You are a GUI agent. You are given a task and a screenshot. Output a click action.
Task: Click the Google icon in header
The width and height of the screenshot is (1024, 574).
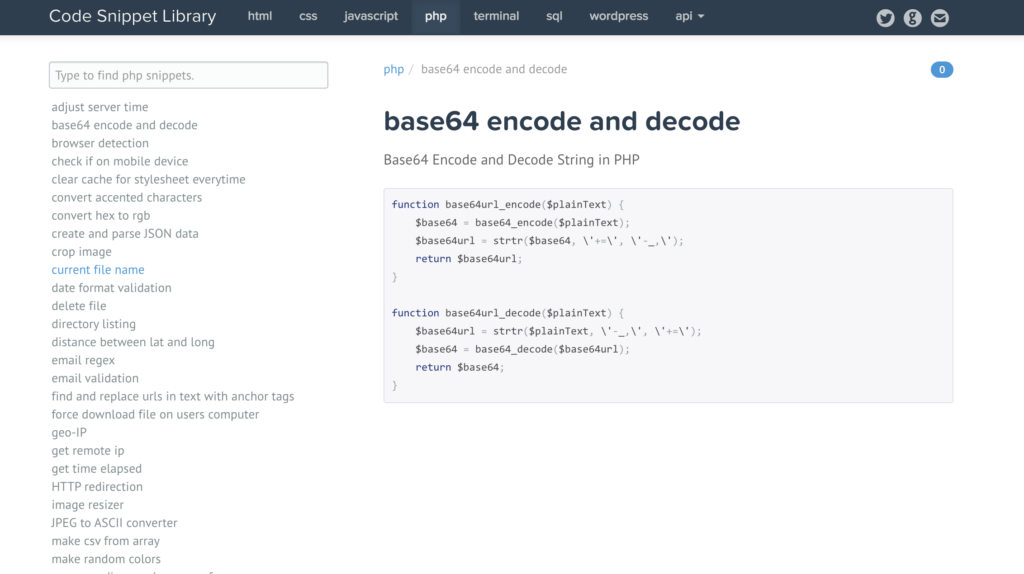coord(912,17)
